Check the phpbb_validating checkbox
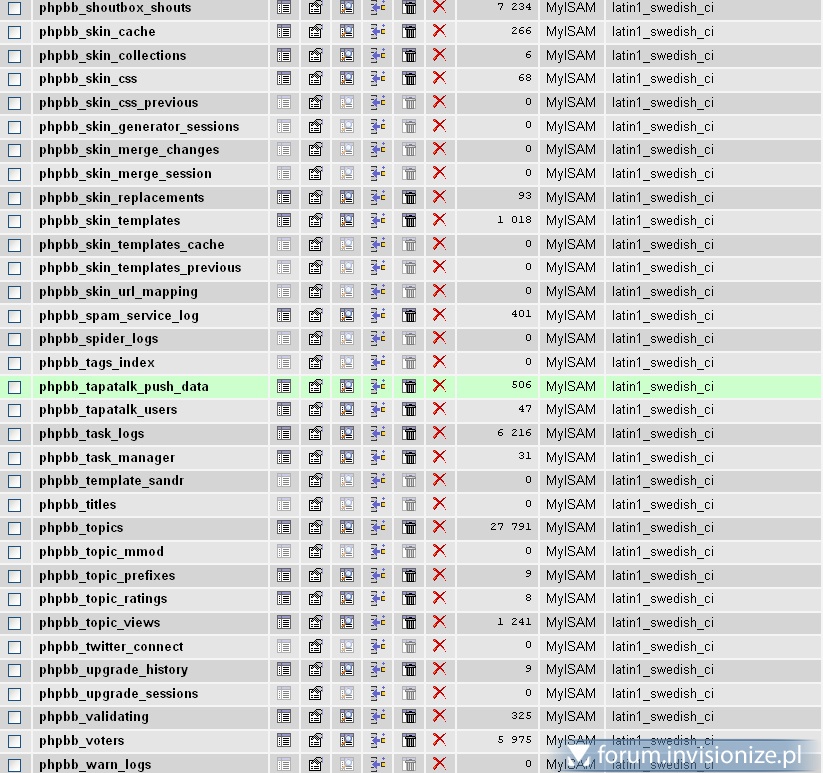823x773 pixels. (x=15, y=717)
